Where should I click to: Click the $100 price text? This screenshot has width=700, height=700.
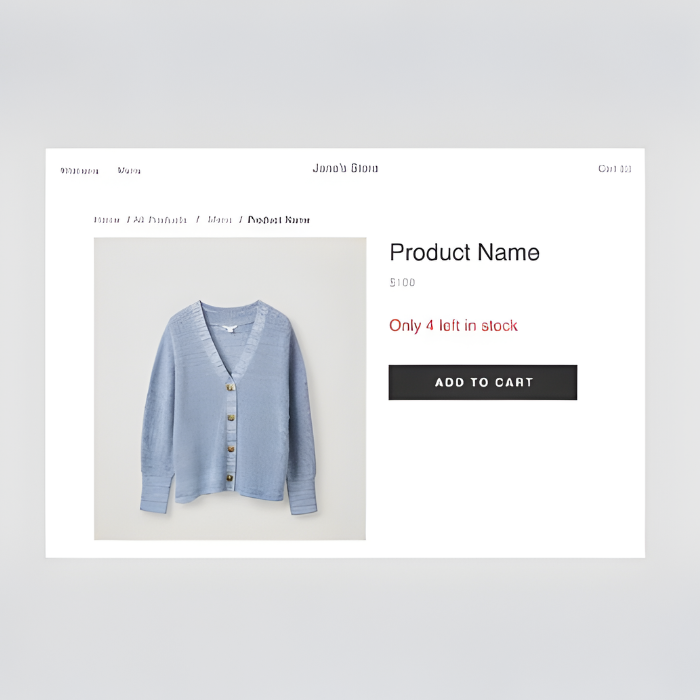coord(402,282)
